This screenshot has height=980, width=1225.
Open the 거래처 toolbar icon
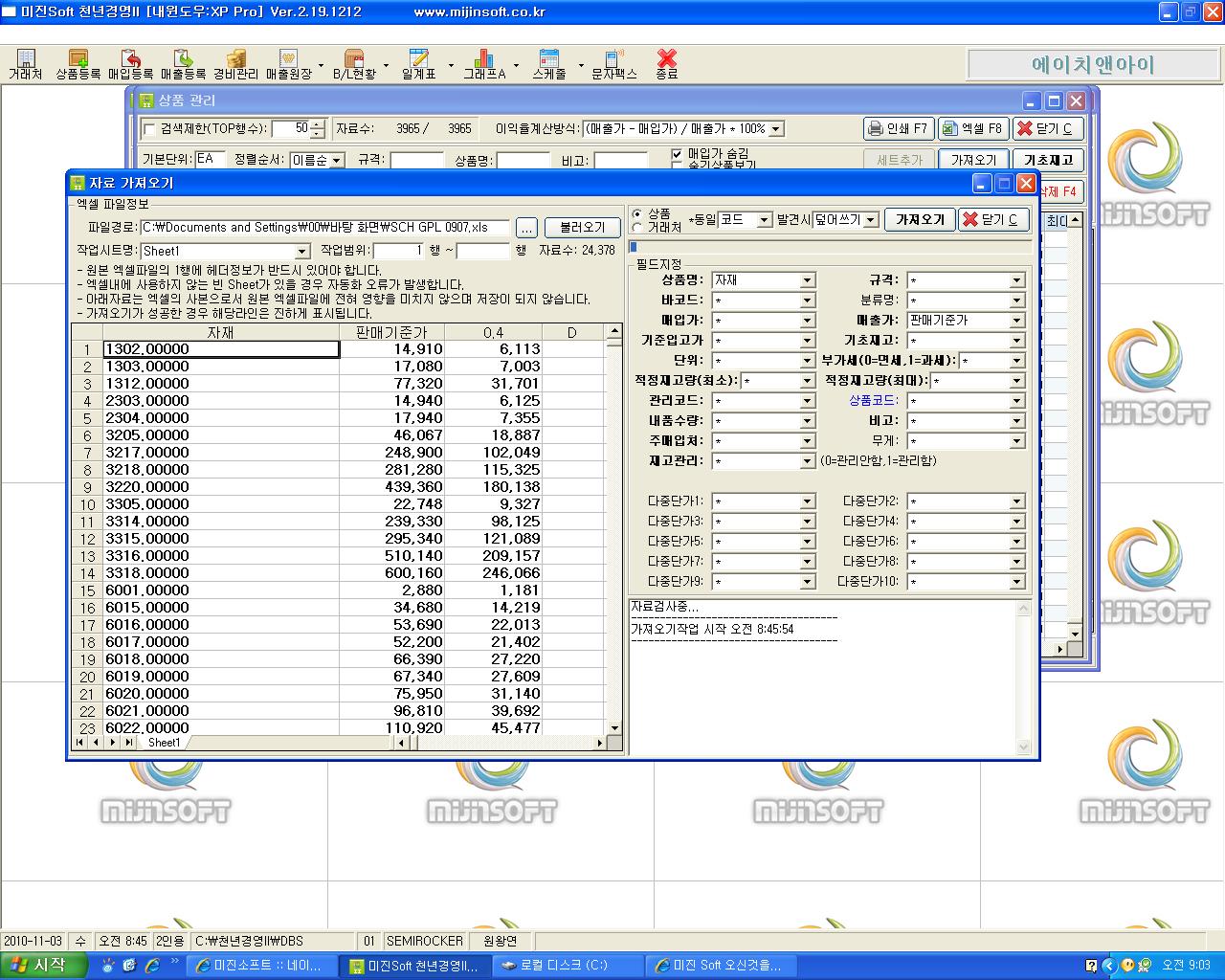coord(26,65)
